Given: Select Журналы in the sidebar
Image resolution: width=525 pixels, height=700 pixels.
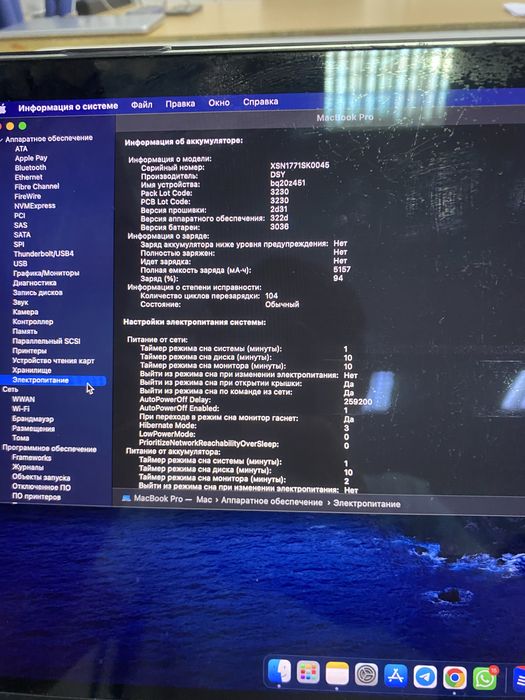Looking at the screenshot, I should point(28,468).
